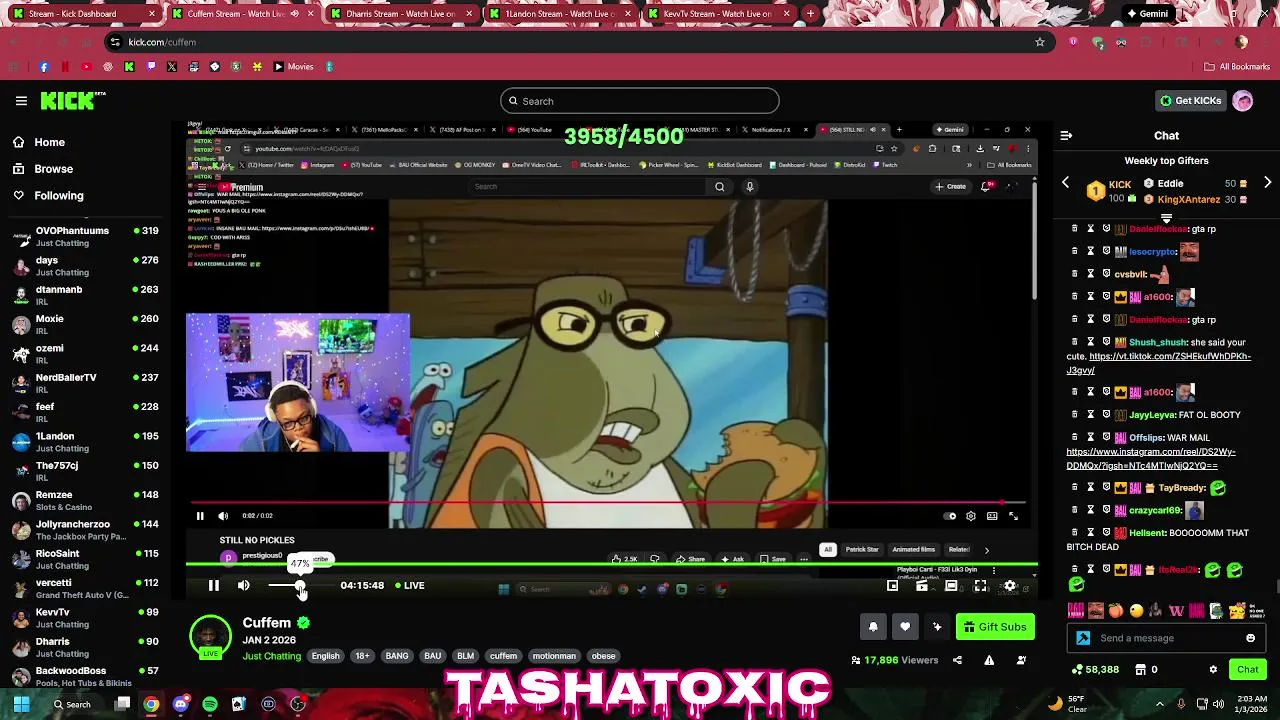Ban Hellsent with shield icon

point(1106,533)
